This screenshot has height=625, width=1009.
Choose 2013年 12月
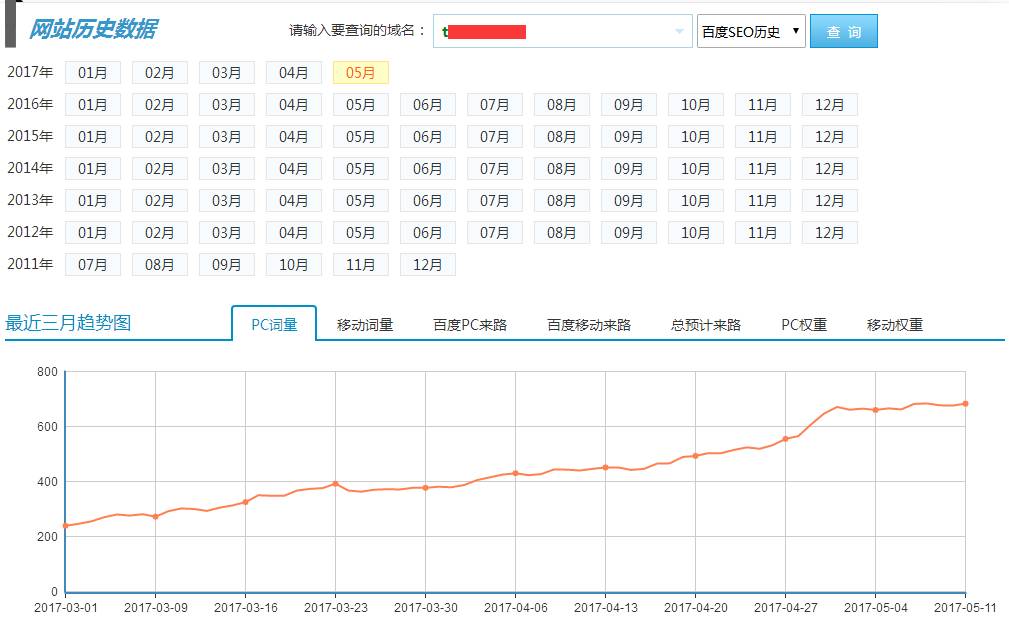829,201
